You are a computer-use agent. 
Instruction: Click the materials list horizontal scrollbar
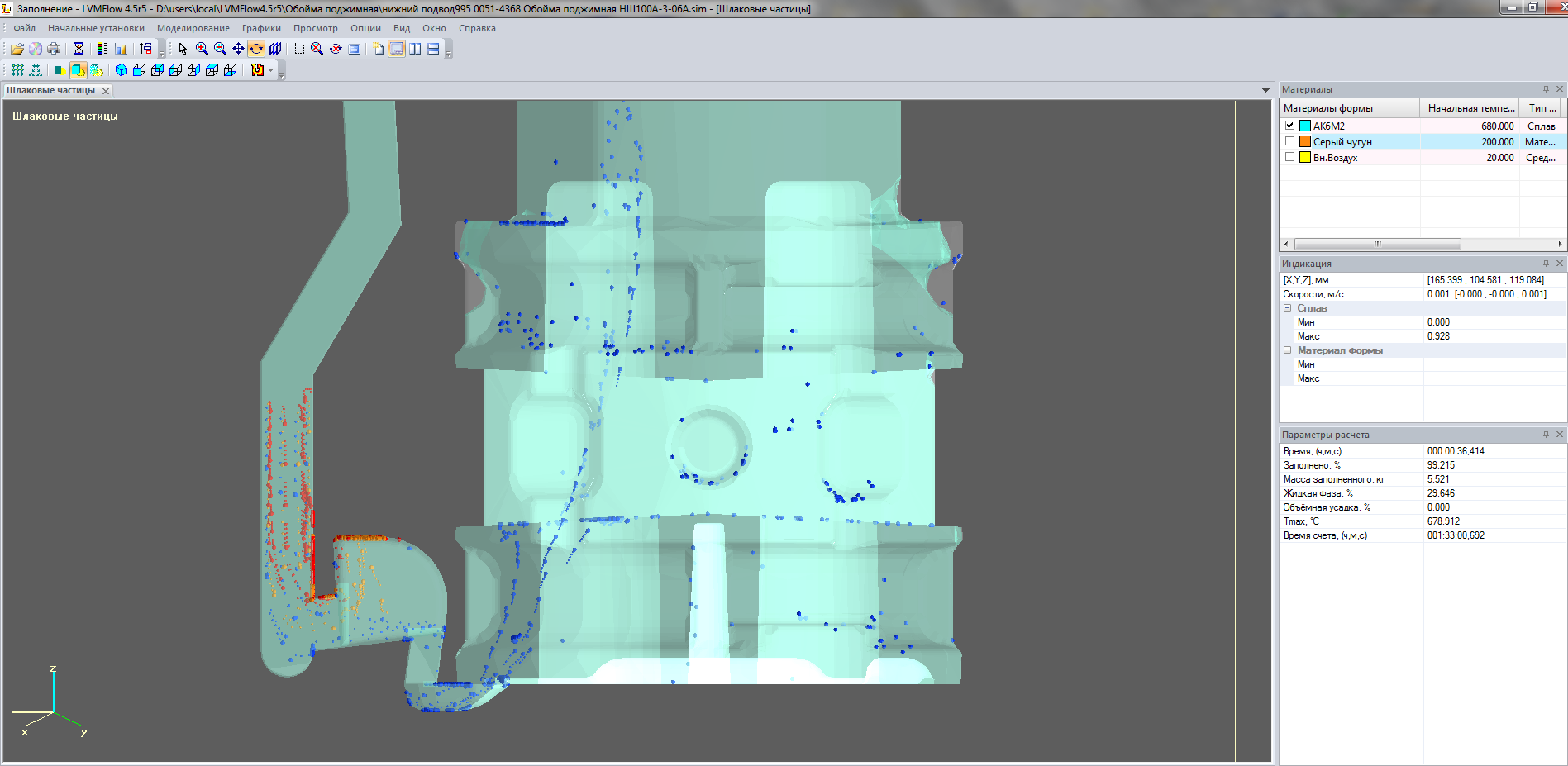(1377, 244)
